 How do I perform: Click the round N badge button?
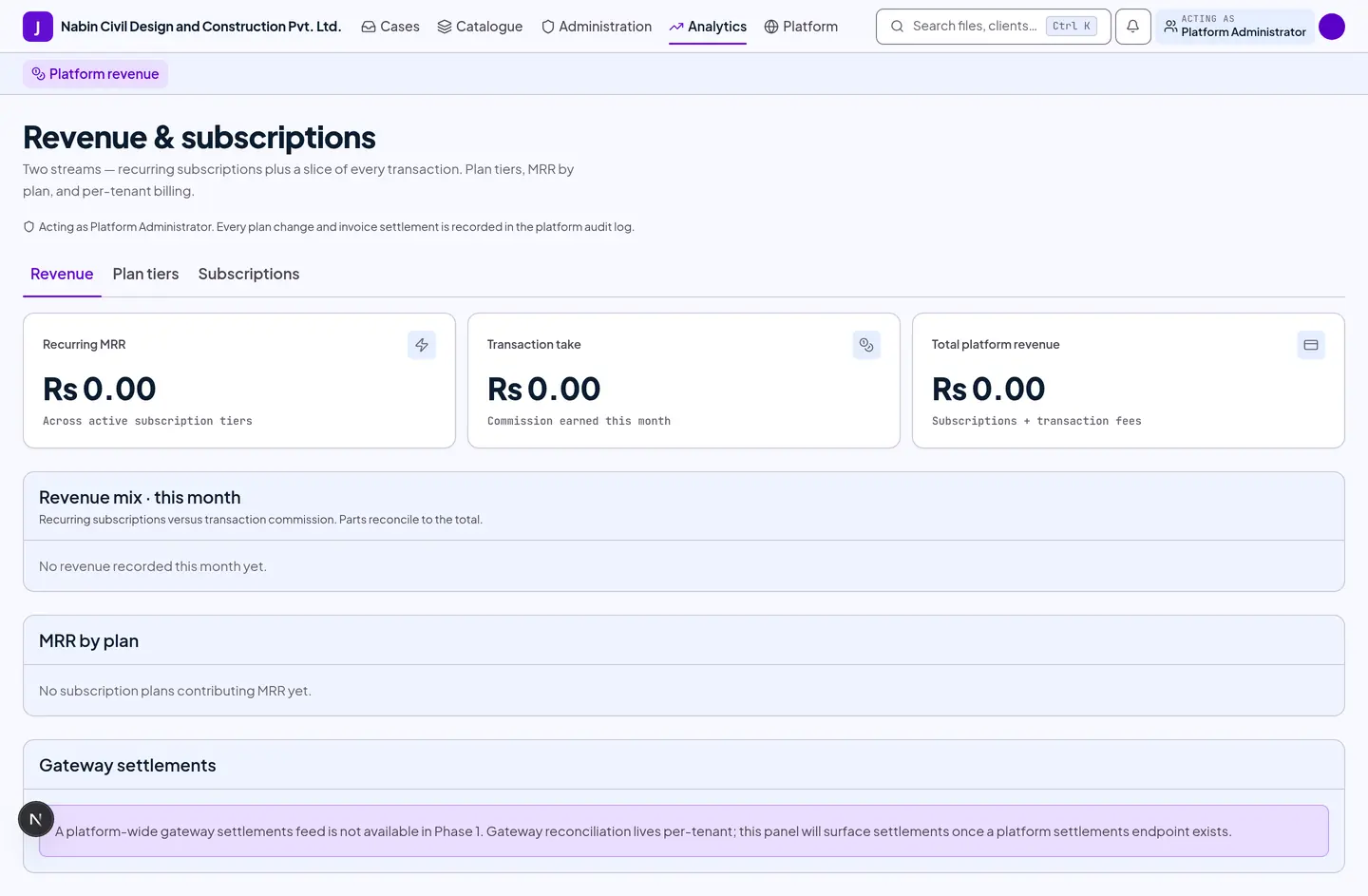point(36,819)
